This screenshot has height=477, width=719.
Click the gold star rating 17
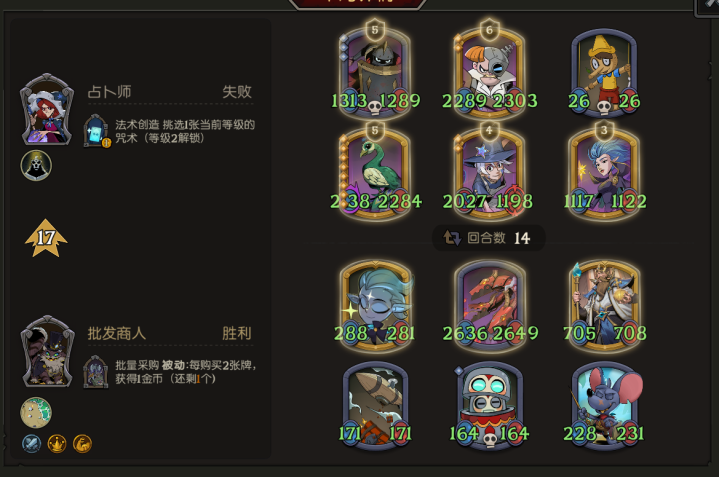click(x=46, y=238)
